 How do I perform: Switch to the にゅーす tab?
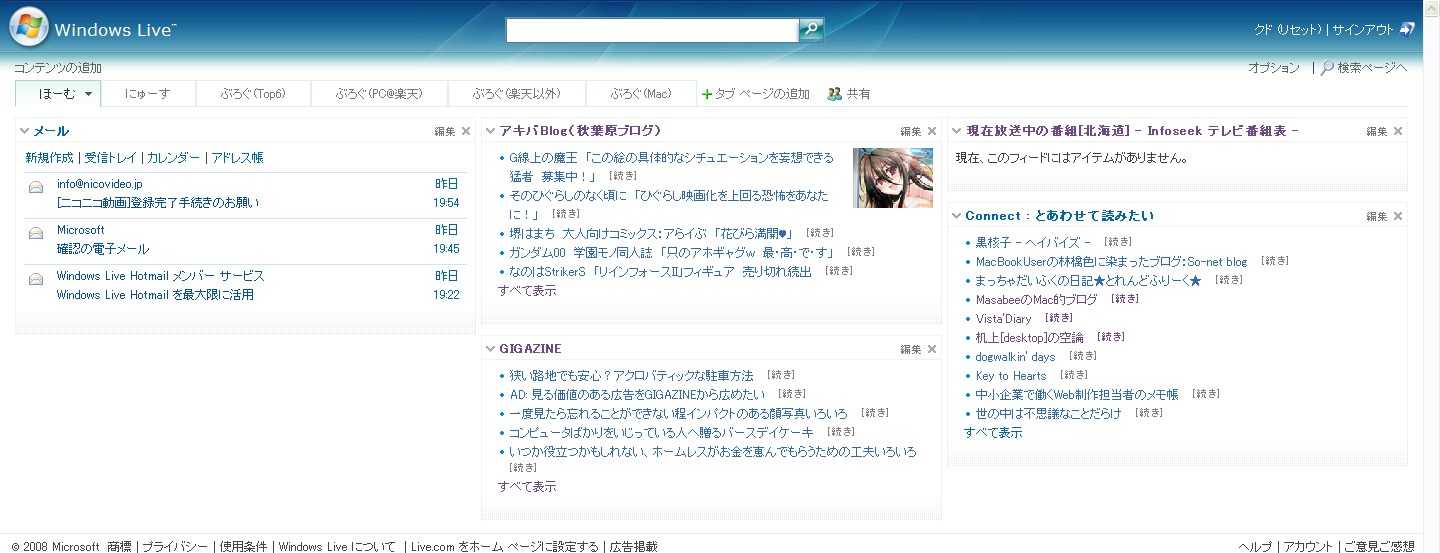point(148,94)
